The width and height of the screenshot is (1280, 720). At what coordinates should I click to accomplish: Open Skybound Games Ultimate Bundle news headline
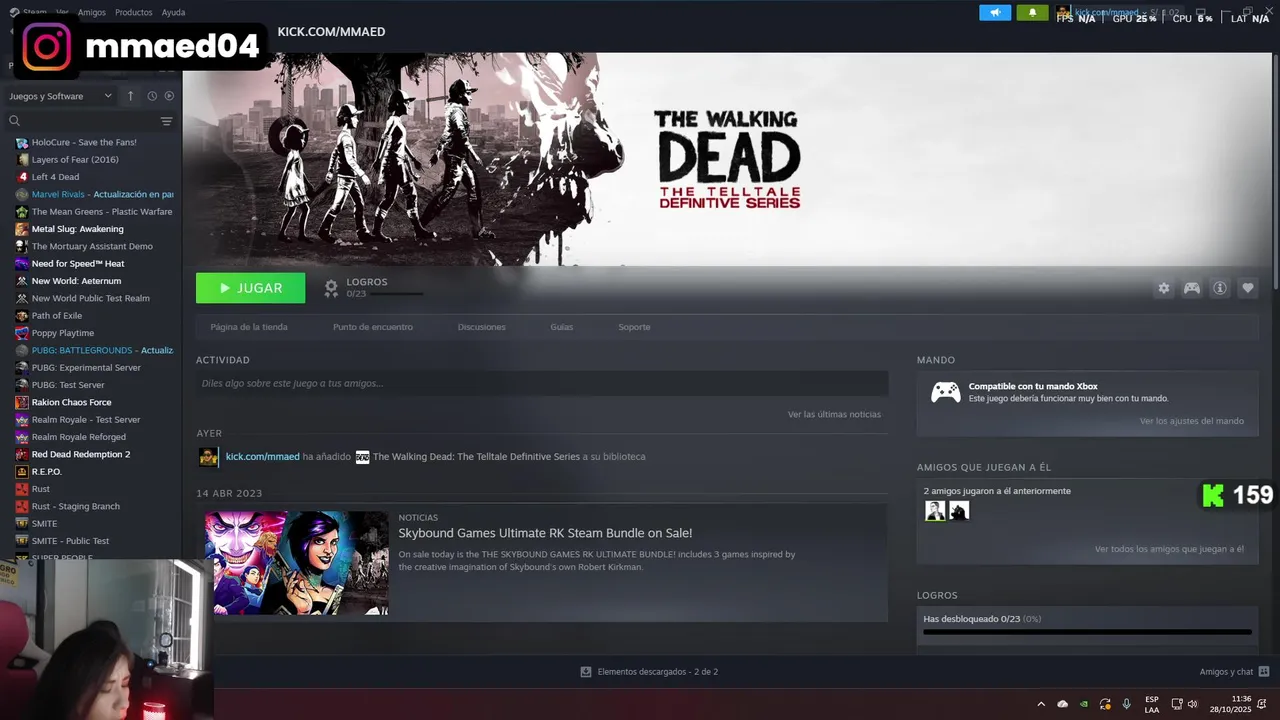pos(545,533)
